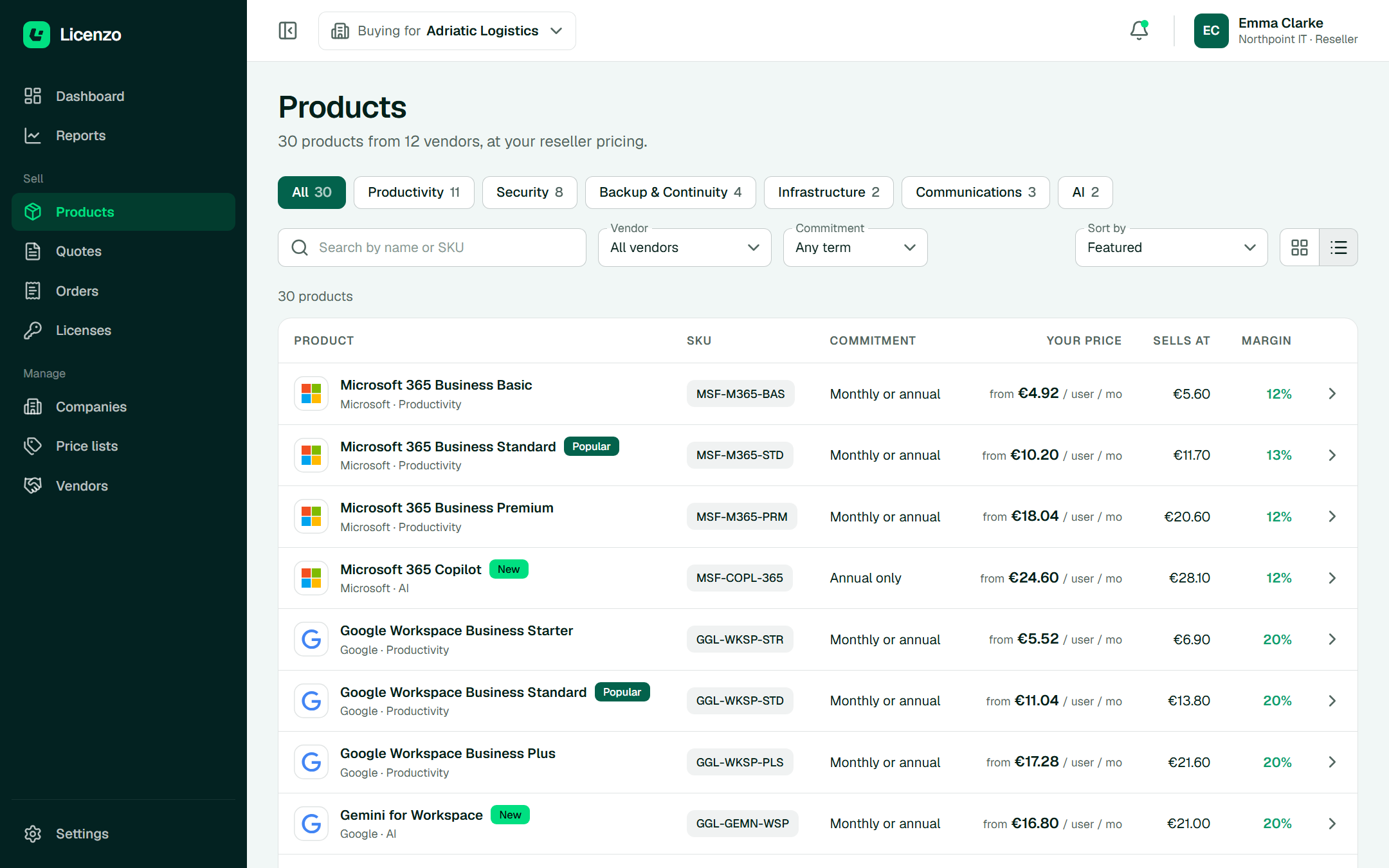Click the MARGIN column header
Viewport: 1389px width, 868px height.
click(1266, 341)
